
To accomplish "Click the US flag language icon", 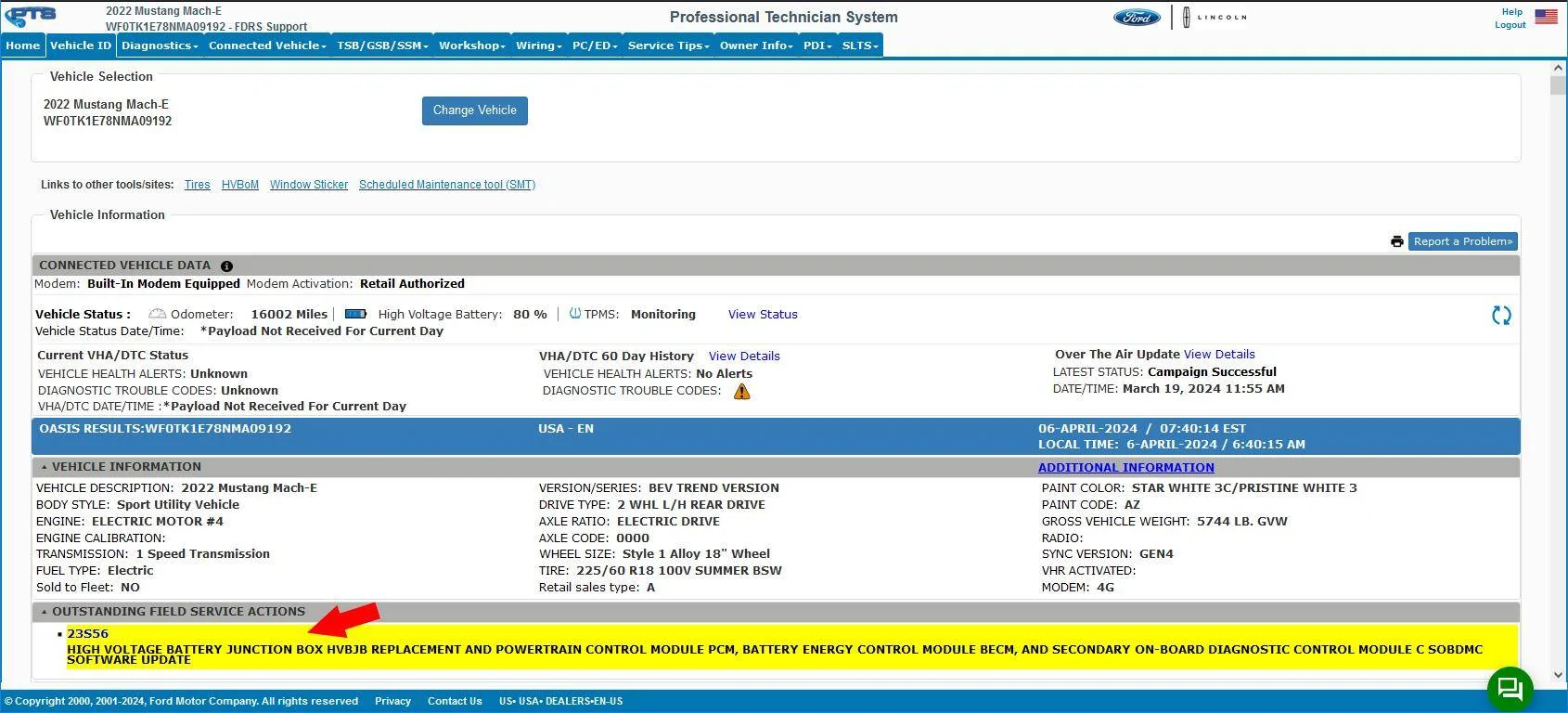I will (1546, 17).
